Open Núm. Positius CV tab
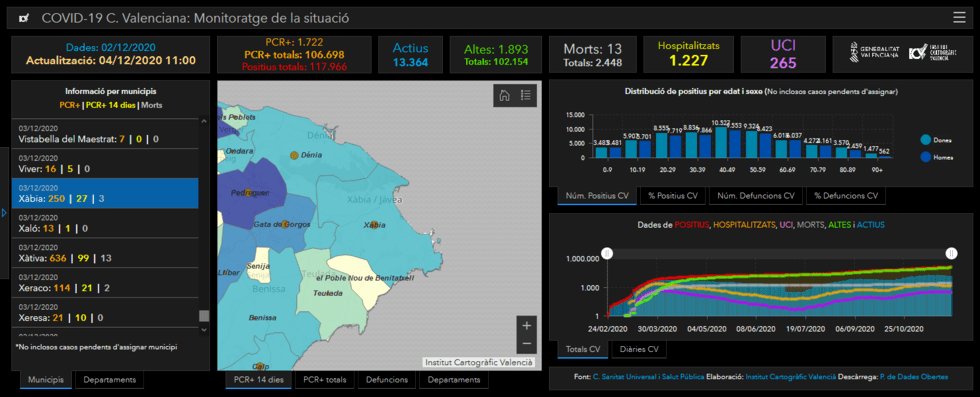Screen dimensions: 980x397 pos(597,196)
